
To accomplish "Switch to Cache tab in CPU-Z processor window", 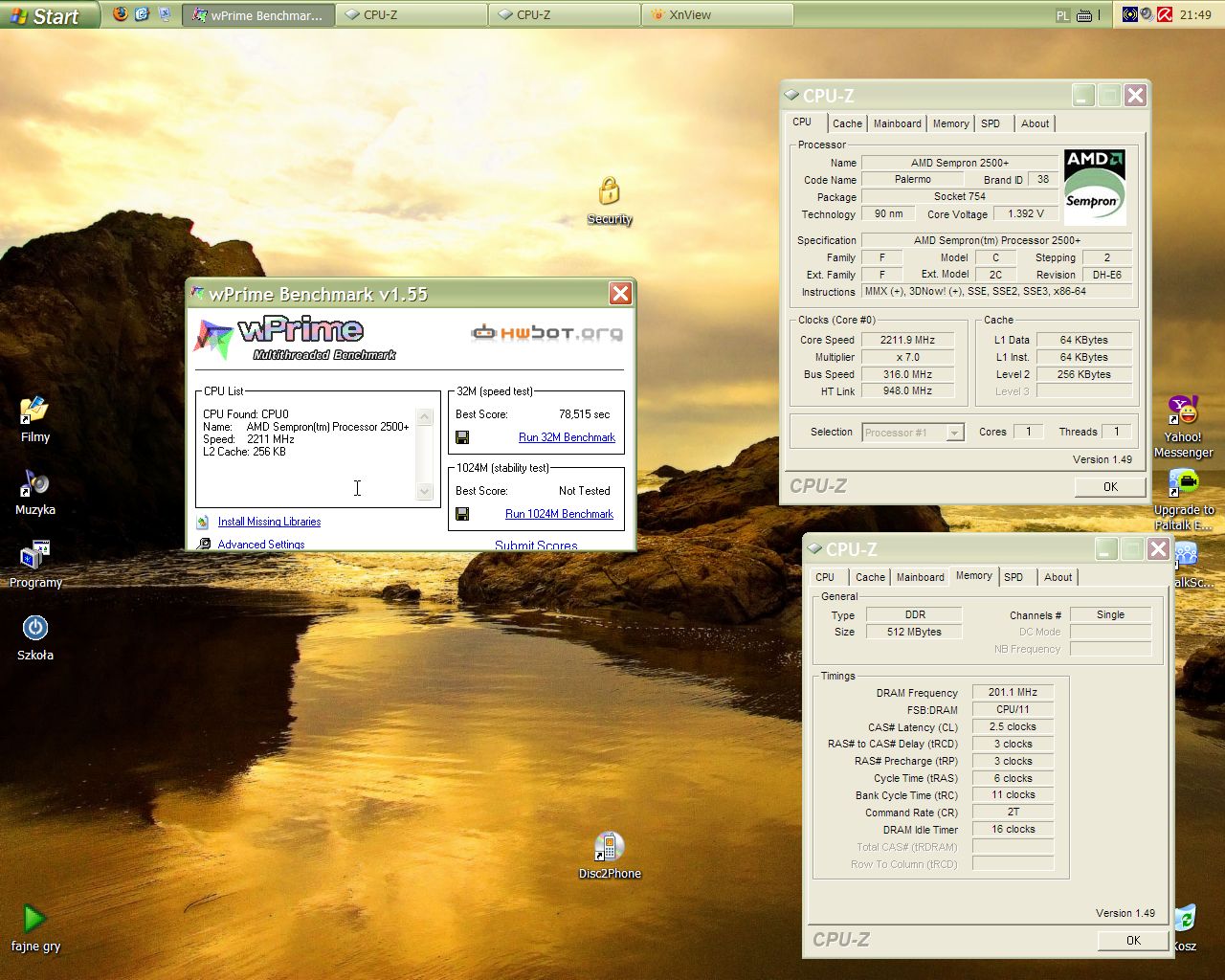I will pyautogui.click(x=847, y=123).
